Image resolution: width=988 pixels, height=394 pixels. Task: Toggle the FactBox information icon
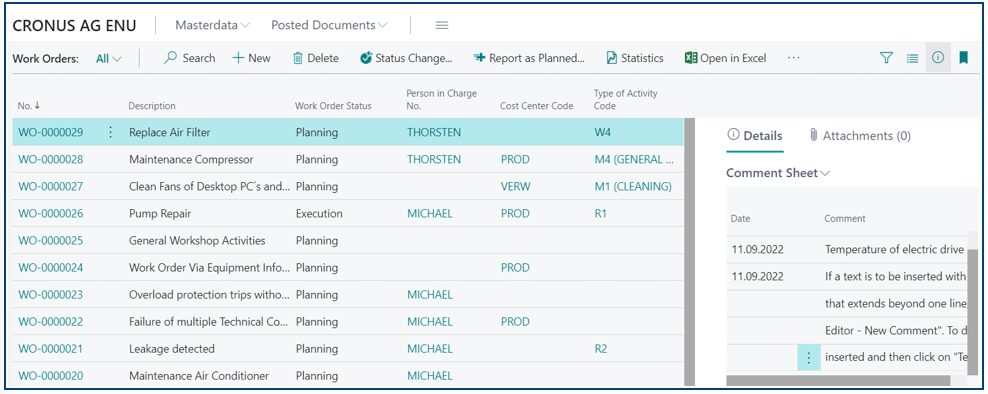click(938, 57)
